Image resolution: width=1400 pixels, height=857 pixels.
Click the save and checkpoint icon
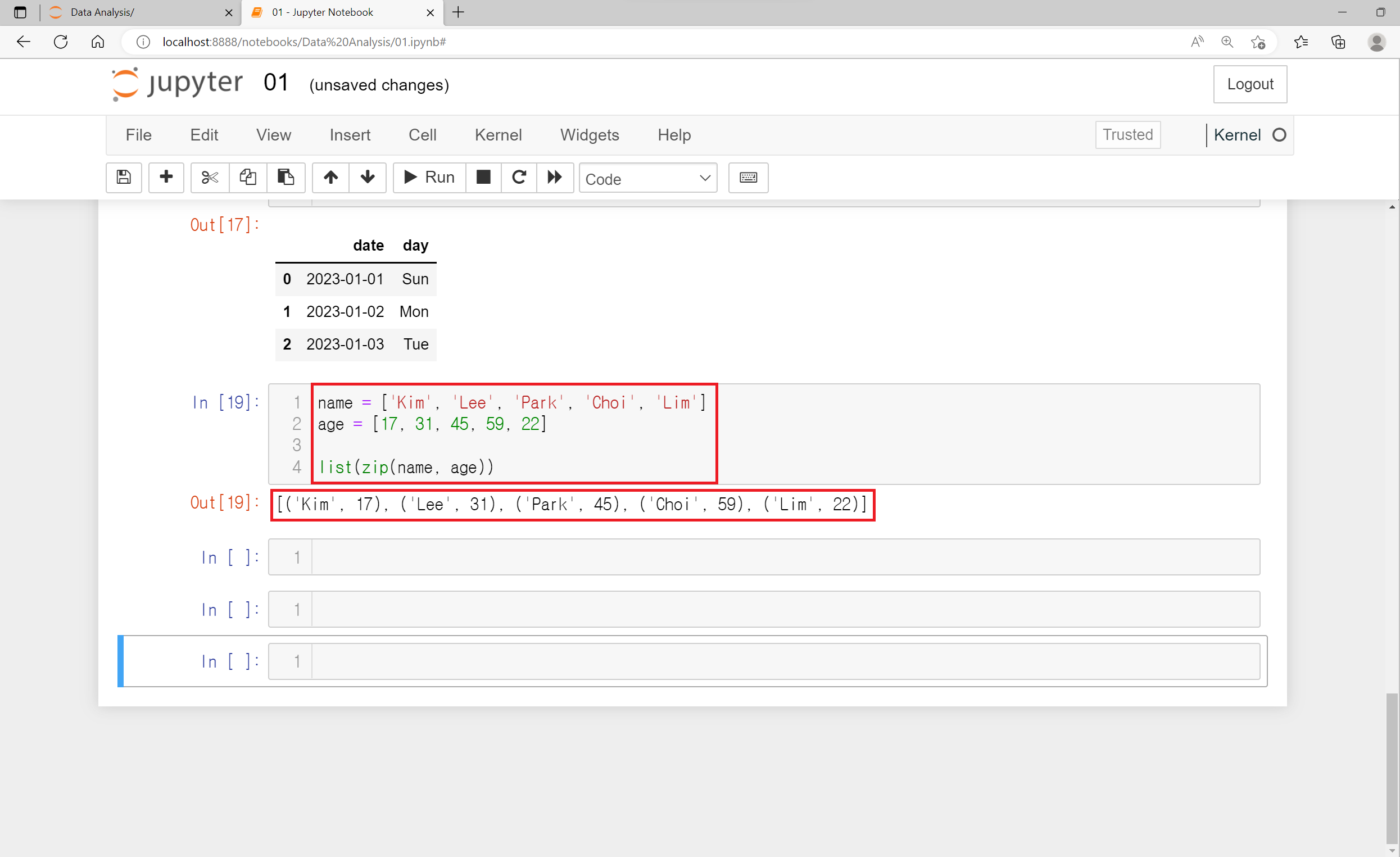click(123, 178)
